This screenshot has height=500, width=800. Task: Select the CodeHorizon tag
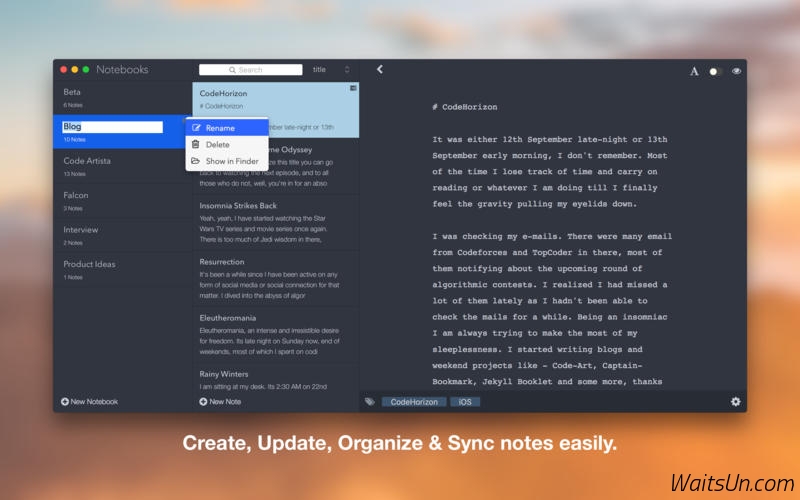(x=414, y=402)
